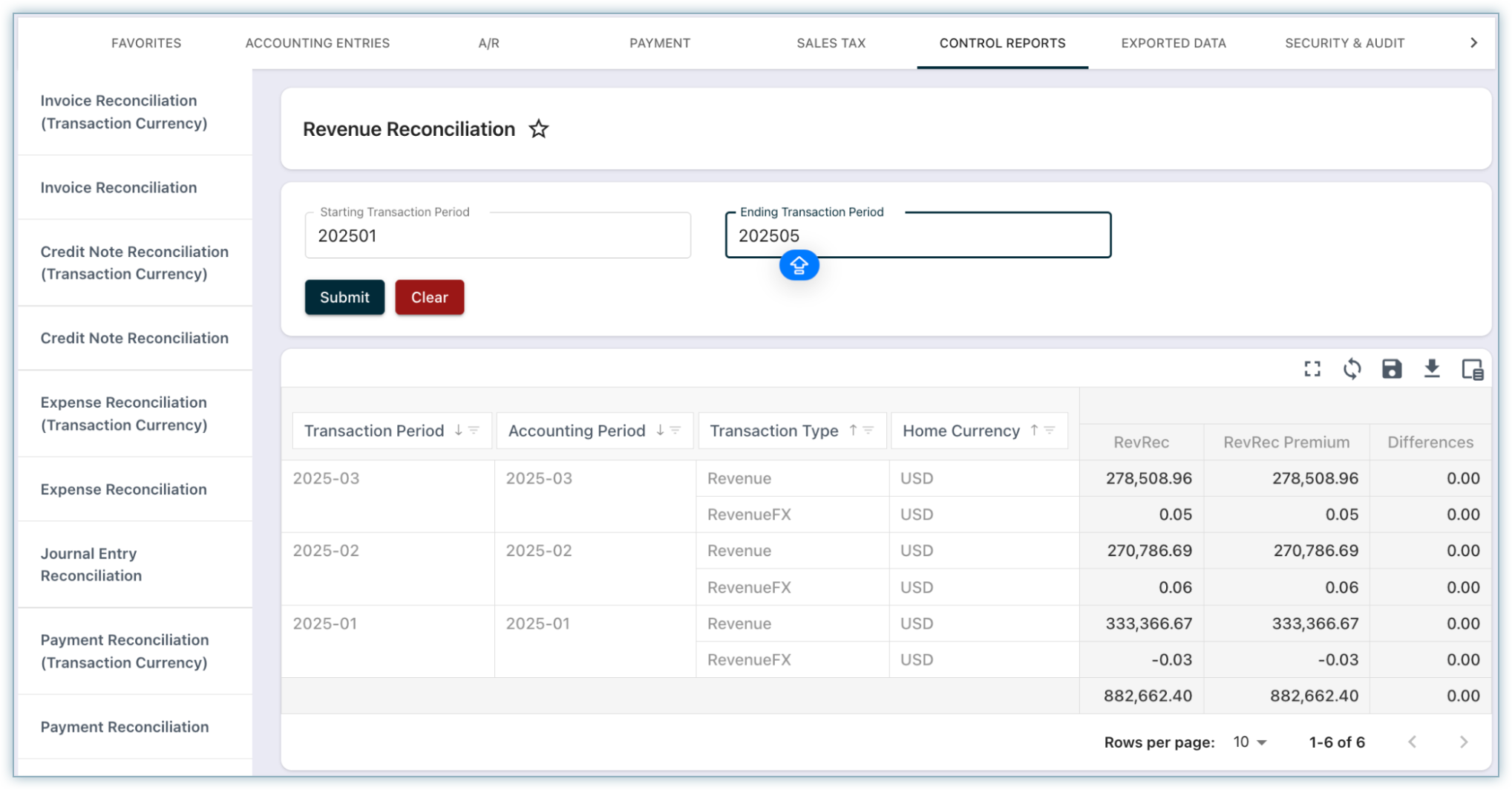This screenshot has height=790, width=1512.
Task: Toggle Accounting Period sort arrow
Action: tap(660, 431)
